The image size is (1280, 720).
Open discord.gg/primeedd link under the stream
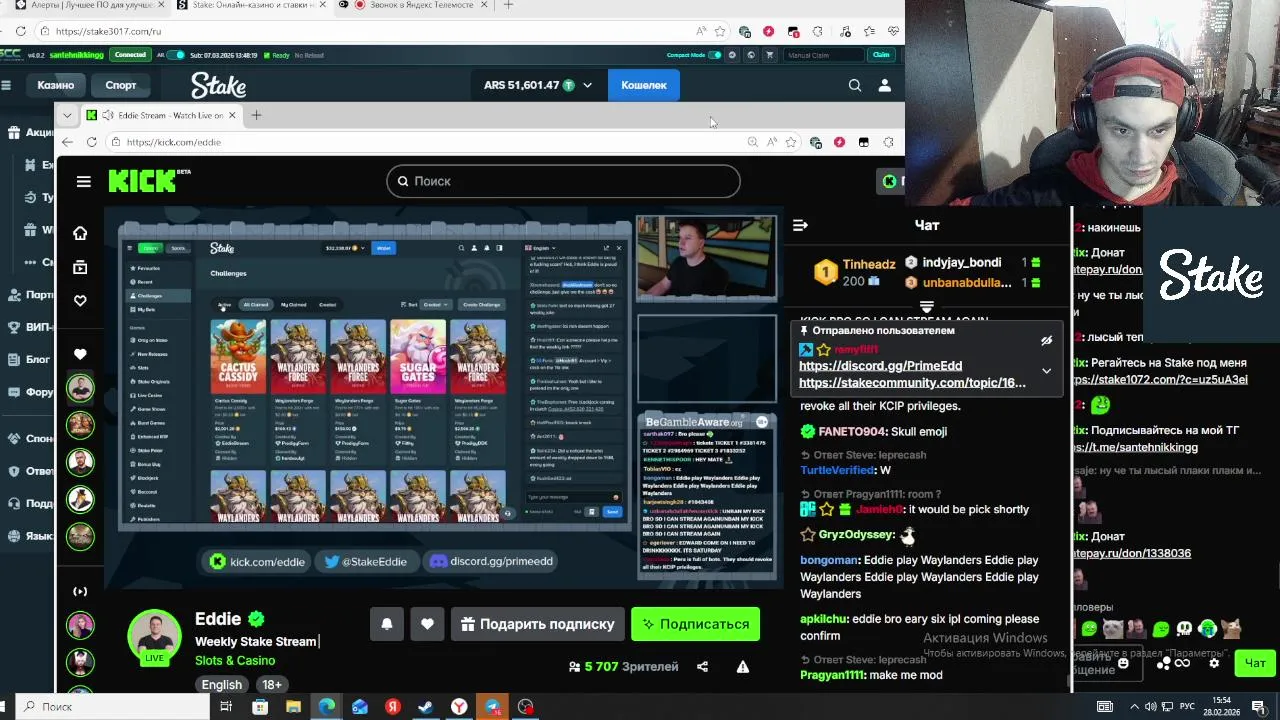[x=491, y=561]
